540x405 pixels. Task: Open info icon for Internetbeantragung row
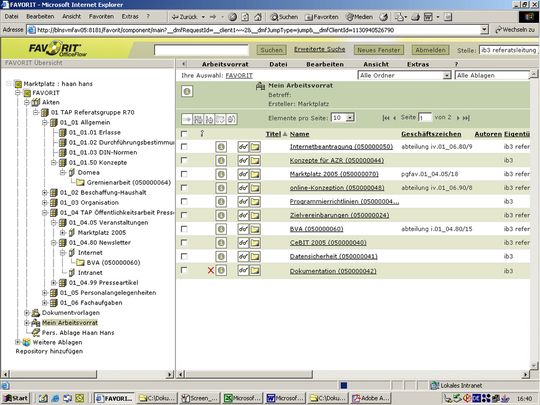click(x=221, y=147)
